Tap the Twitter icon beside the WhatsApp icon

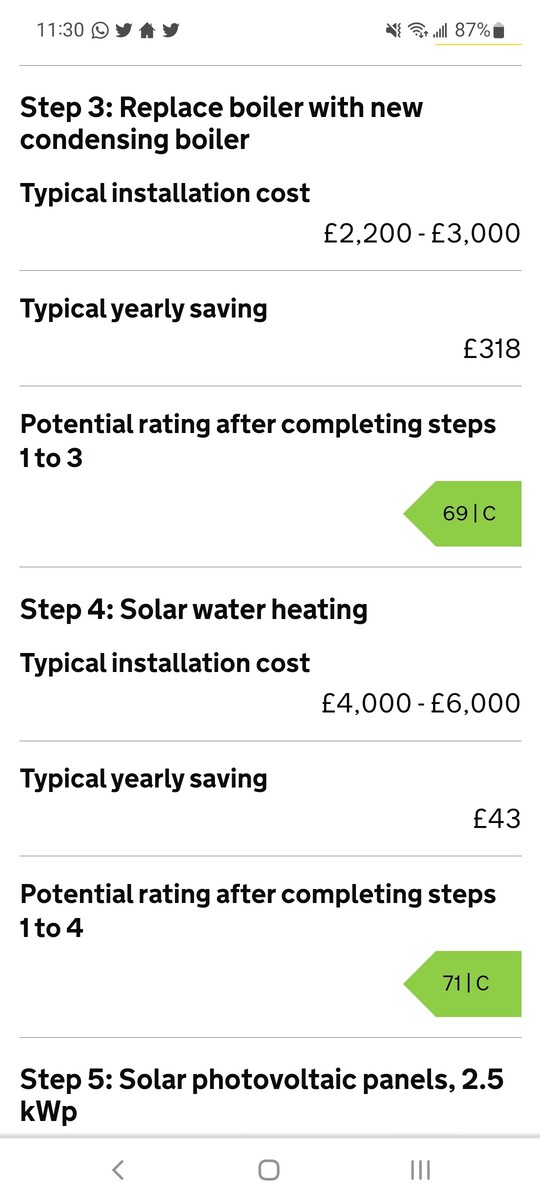click(124, 31)
